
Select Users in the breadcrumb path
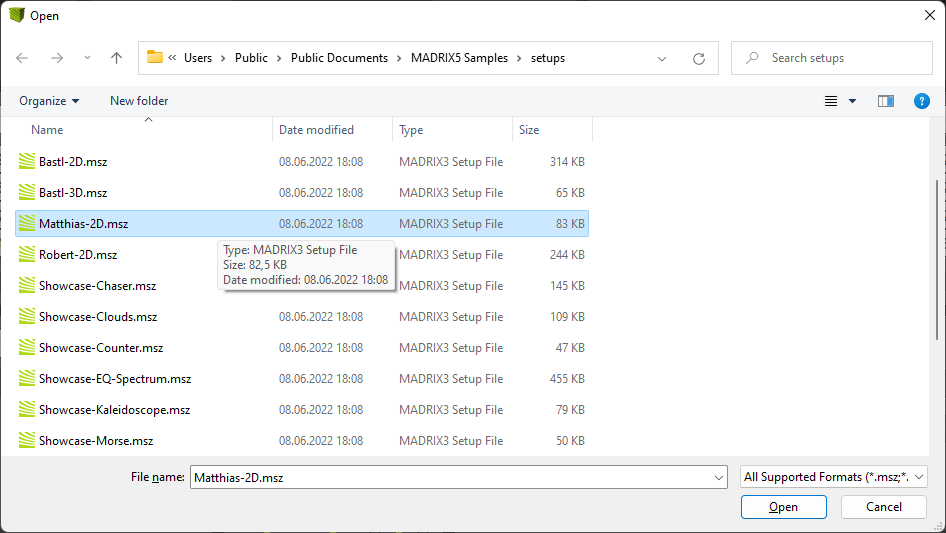[x=198, y=58]
